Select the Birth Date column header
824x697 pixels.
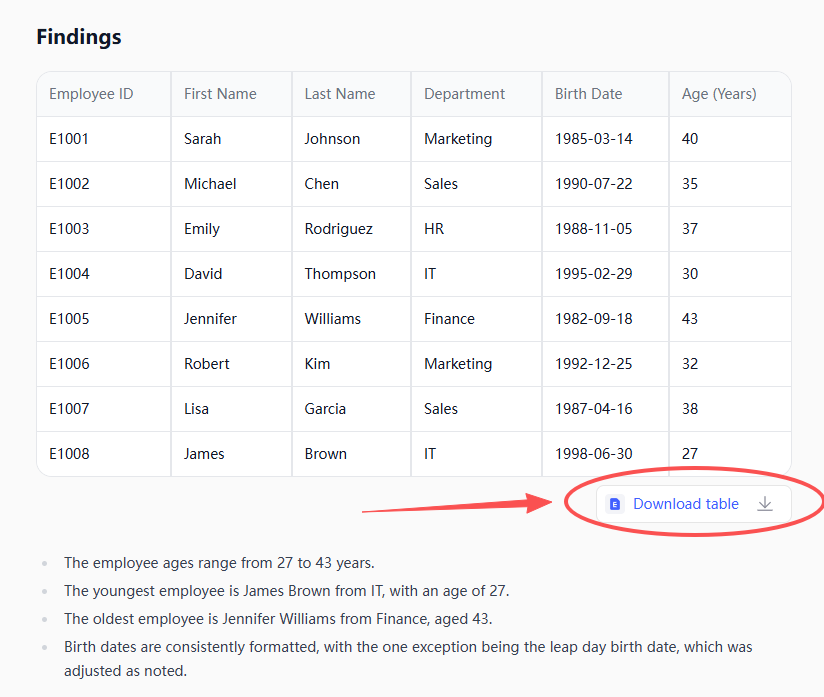click(588, 94)
